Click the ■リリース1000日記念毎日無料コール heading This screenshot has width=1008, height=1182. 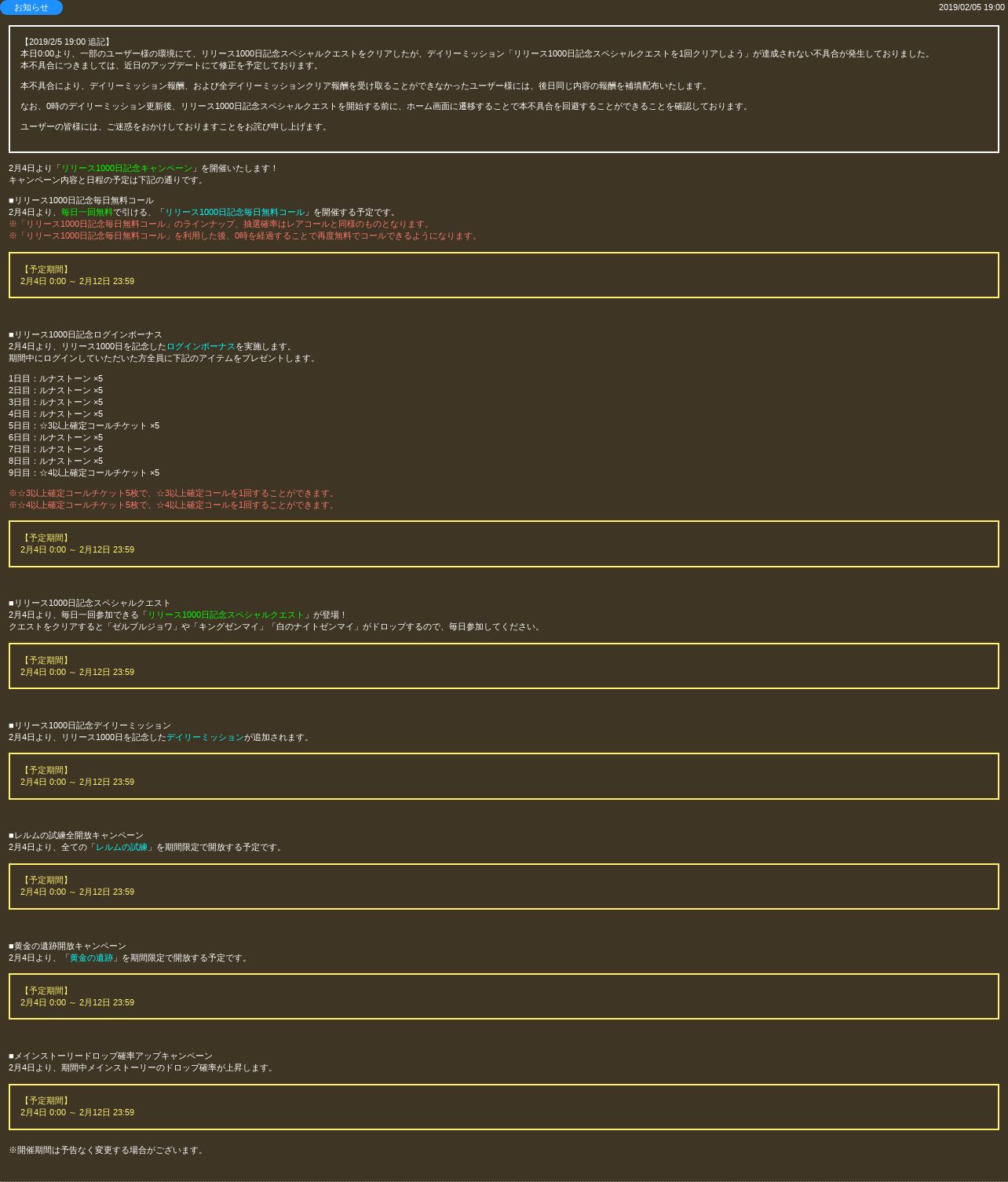pos(82,200)
